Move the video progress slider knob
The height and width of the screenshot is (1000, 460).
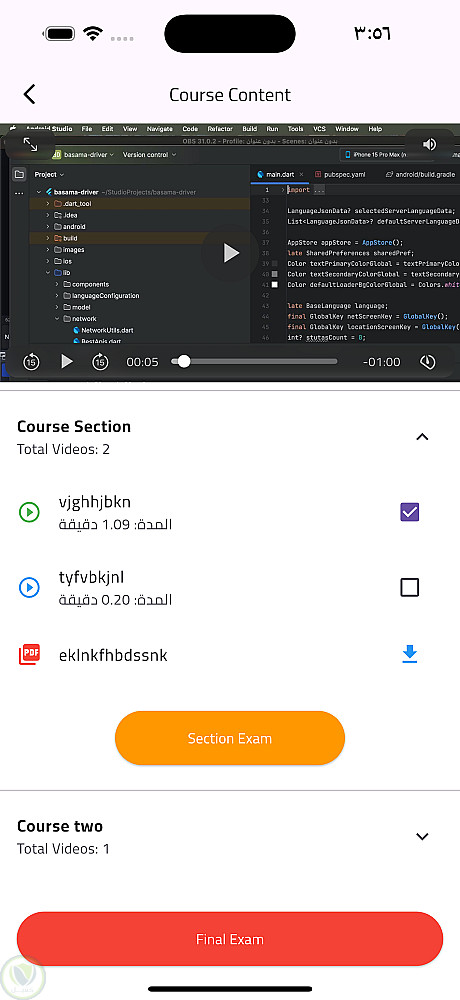(184, 362)
